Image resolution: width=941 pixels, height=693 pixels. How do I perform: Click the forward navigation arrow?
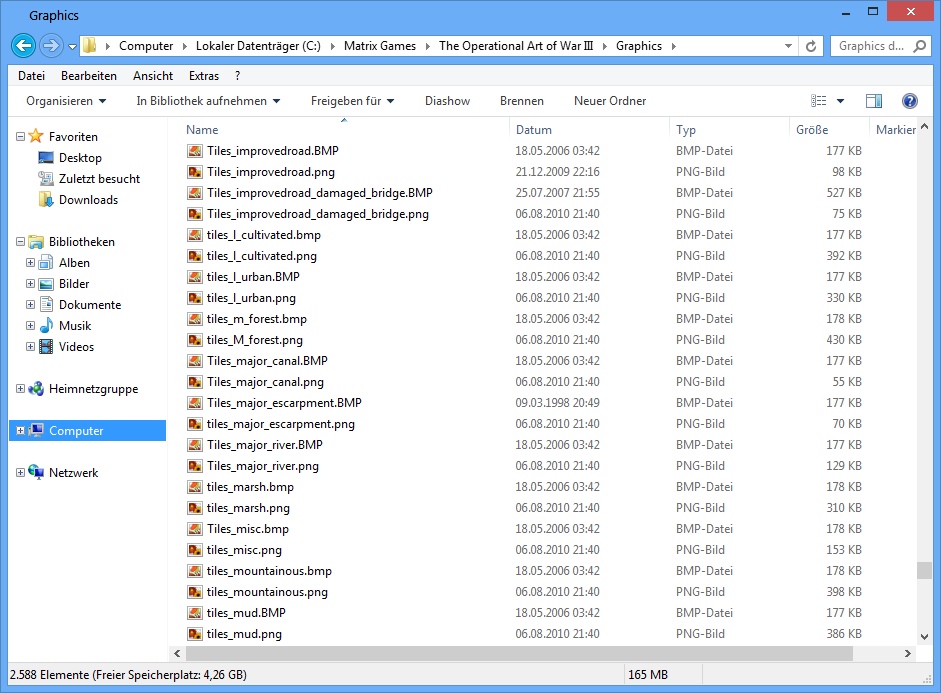coord(51,46)
